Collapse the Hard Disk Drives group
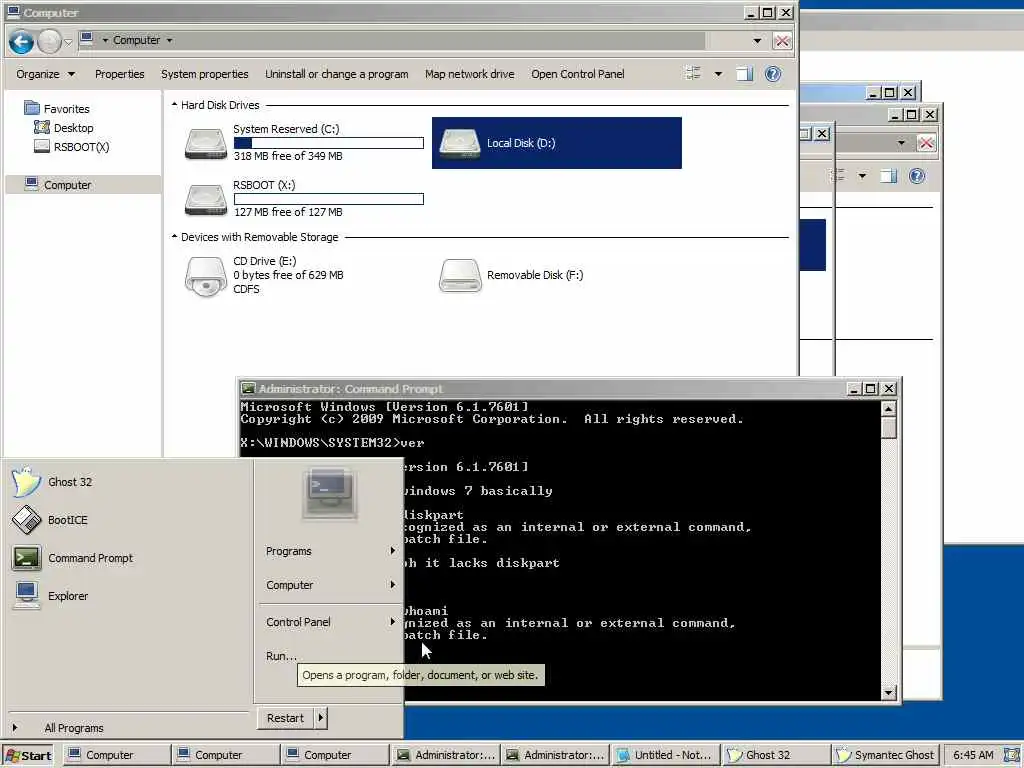 coord(174,104)
